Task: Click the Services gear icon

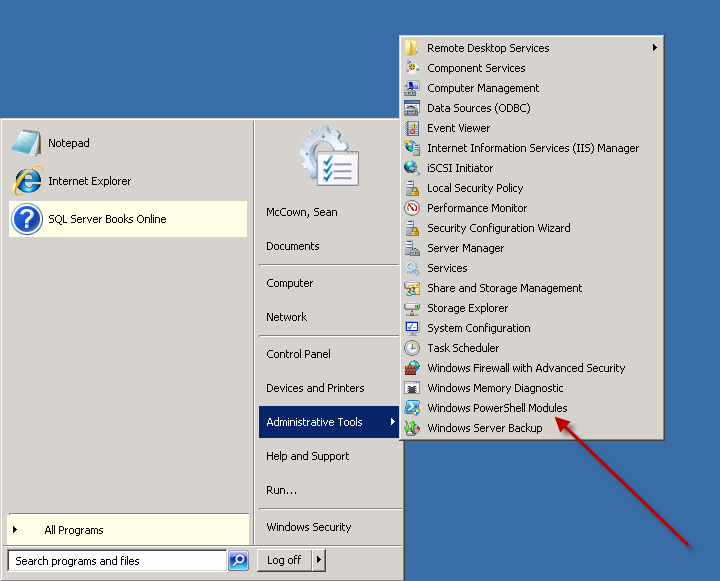Action: tap(412, 268)
